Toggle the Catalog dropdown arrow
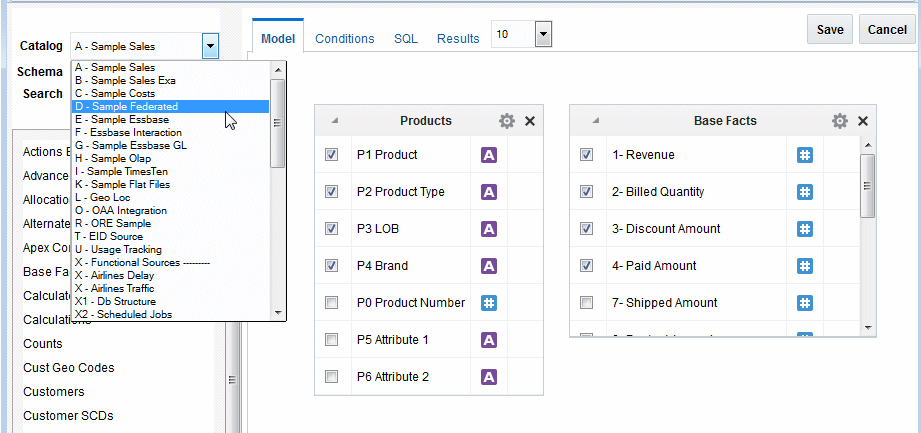 [x=210, y=45]
